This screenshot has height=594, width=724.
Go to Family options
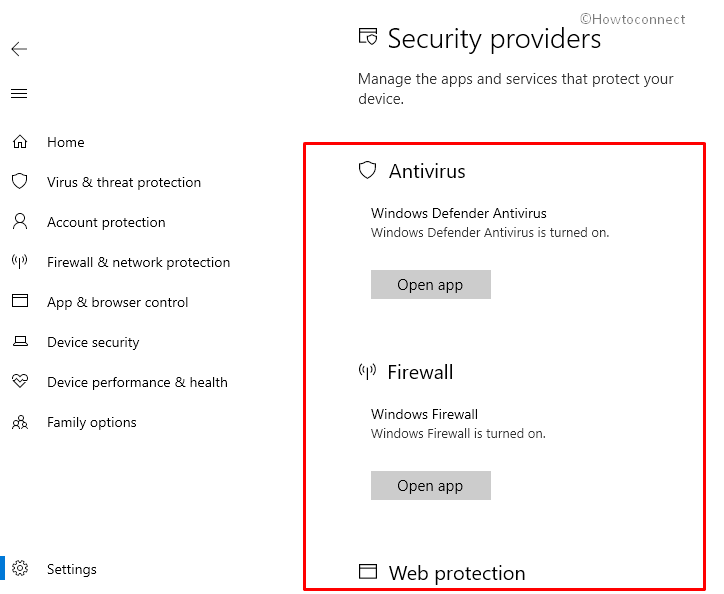[x=91, y=422]
